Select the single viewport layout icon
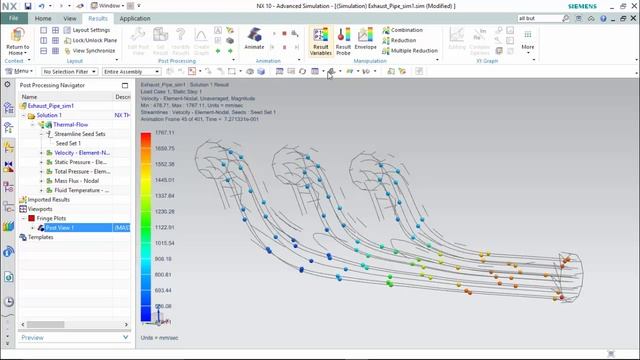 (44, 30)
